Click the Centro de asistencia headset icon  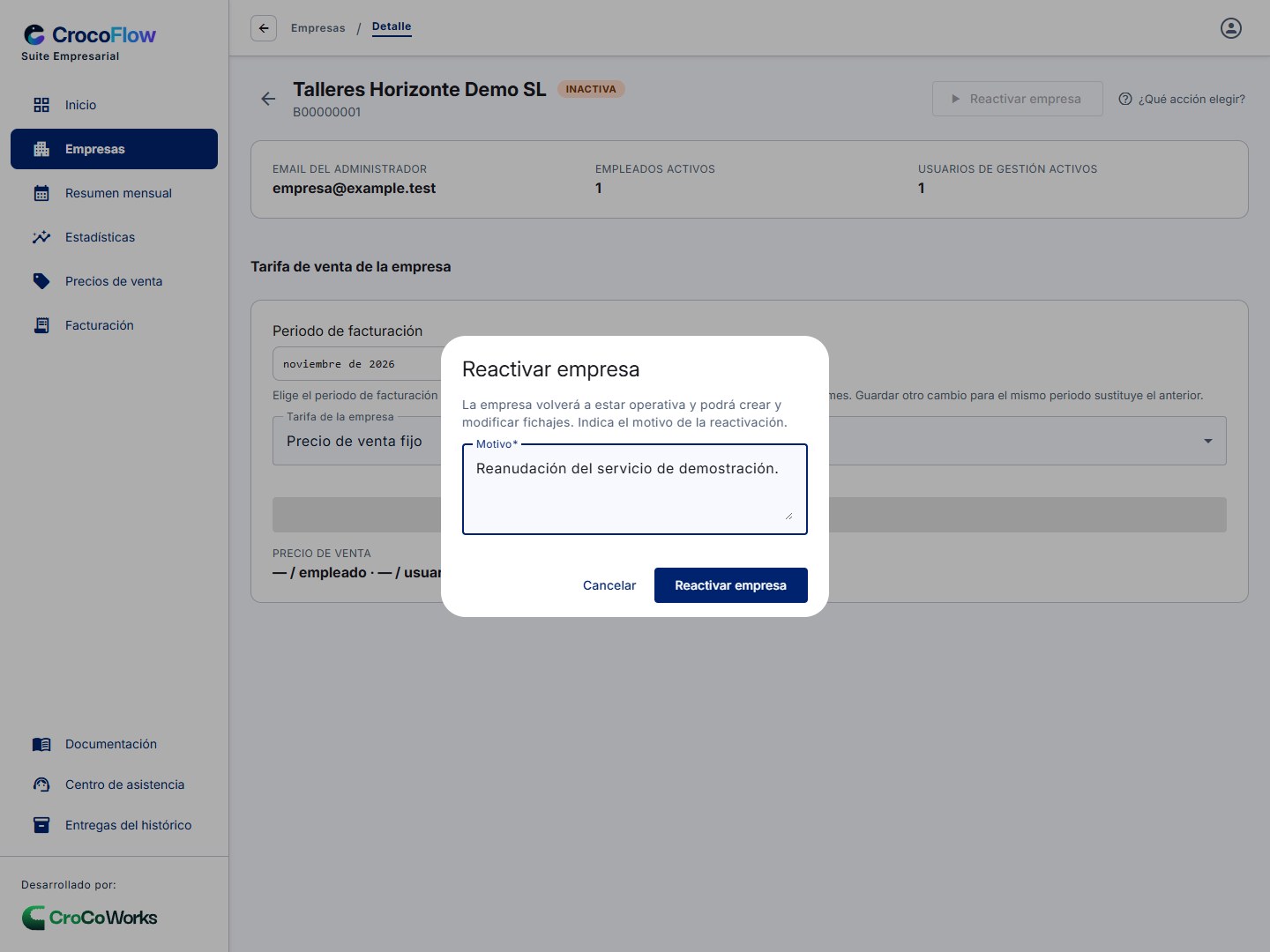pyautogui.click(x=41, y=785)
